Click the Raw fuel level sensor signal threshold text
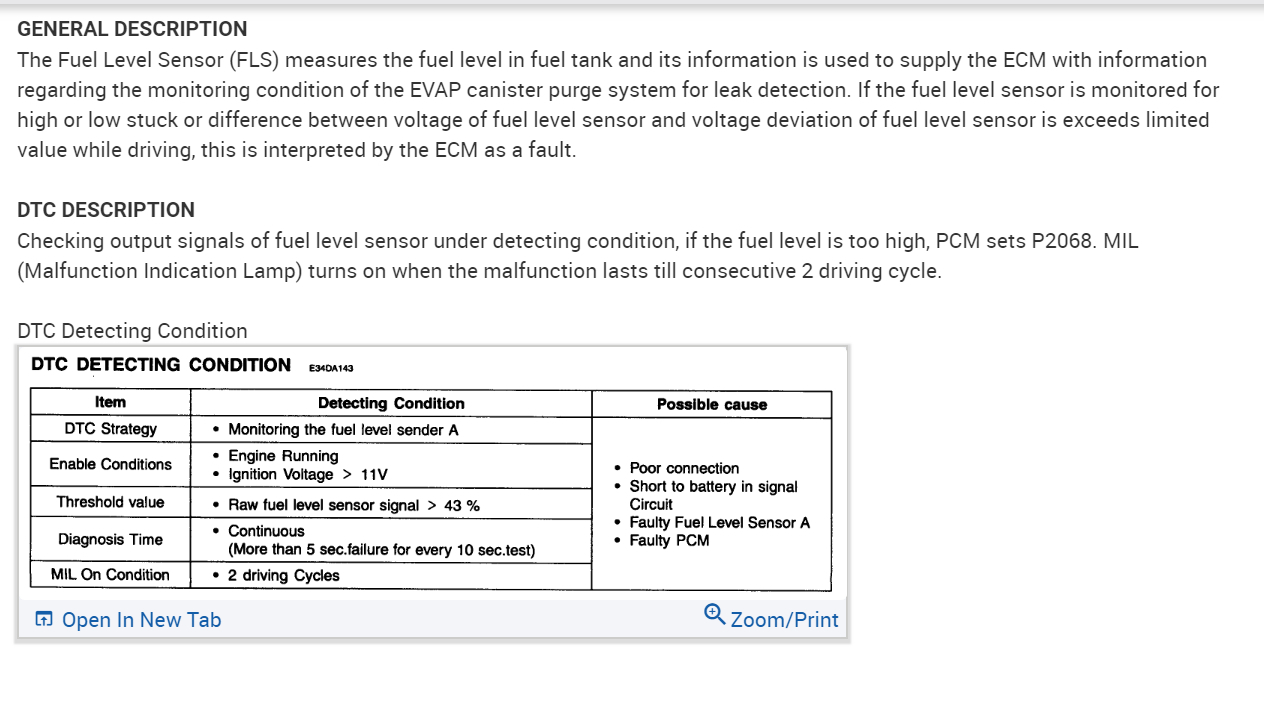Viewport: 1264px width, 710px height. 353,506
